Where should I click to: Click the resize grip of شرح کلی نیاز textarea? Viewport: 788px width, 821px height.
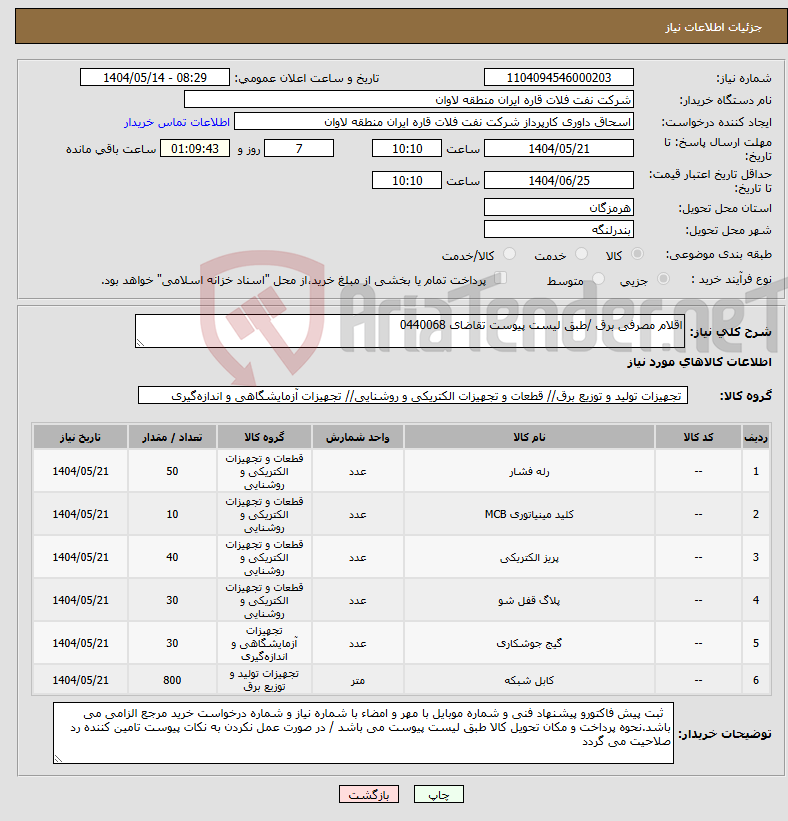[140, 343]
